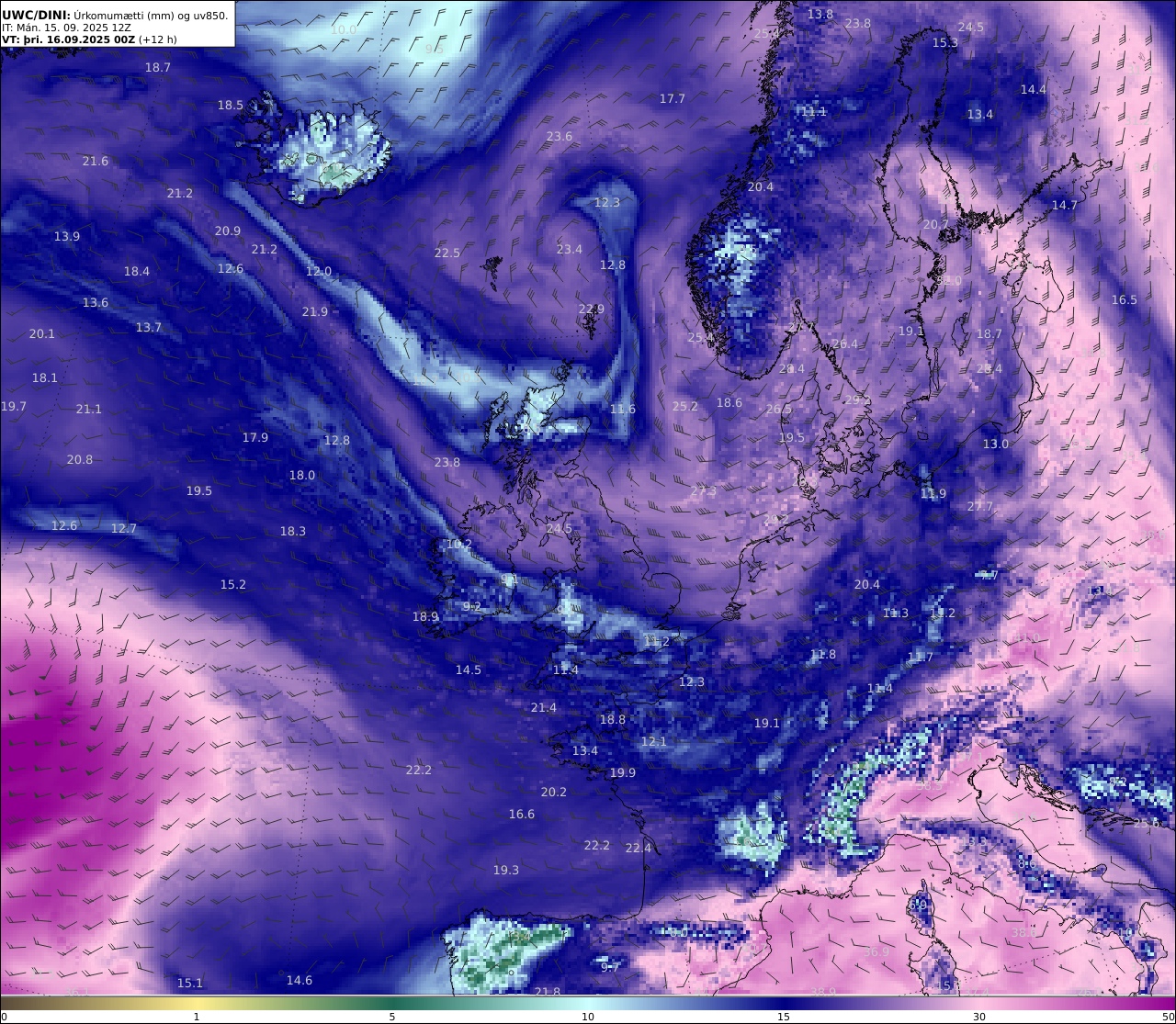Click the value 19.3 in Bay of Biscay
Viewport: 1176px width, 1024px height.
pyautogui.click(x=506, y=871)
